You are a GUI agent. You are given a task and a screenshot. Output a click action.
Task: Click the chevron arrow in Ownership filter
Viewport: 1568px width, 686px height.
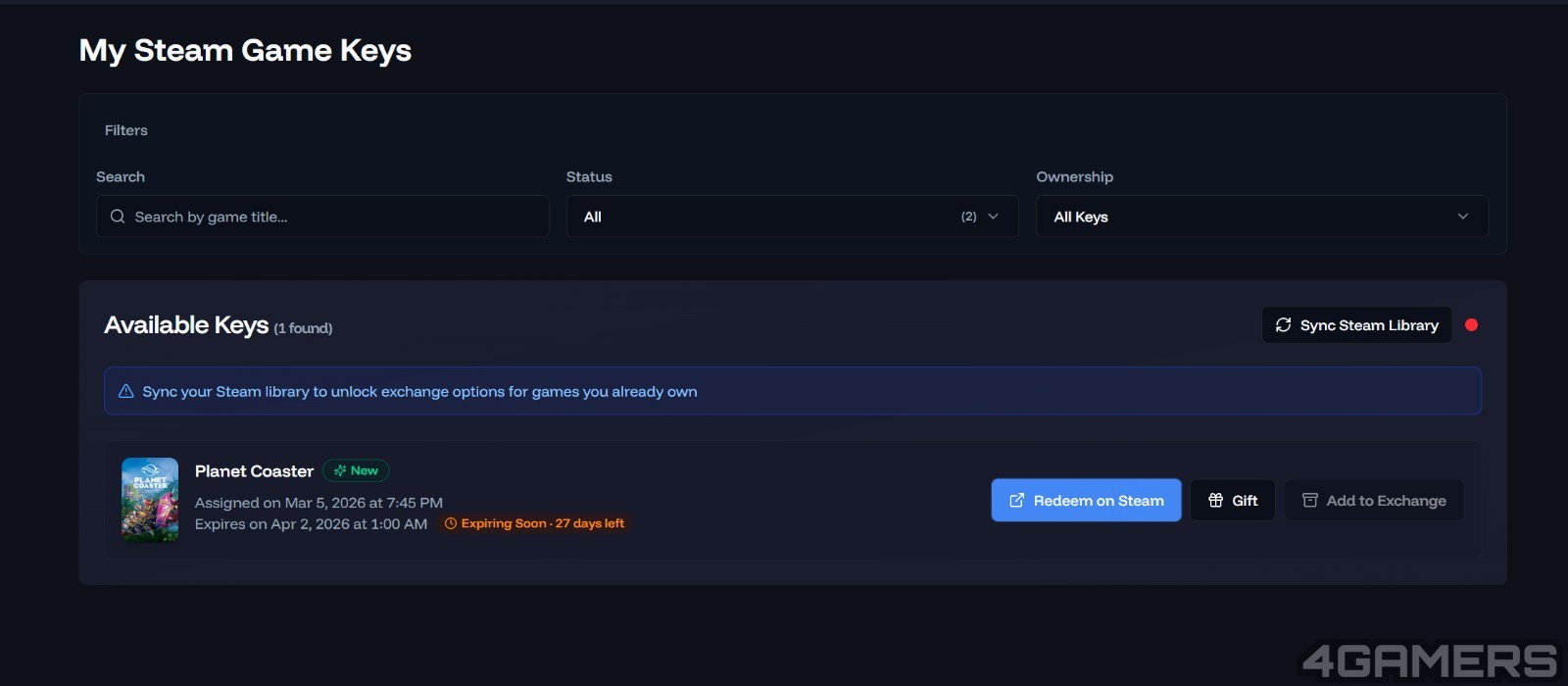click(1462, 217)
